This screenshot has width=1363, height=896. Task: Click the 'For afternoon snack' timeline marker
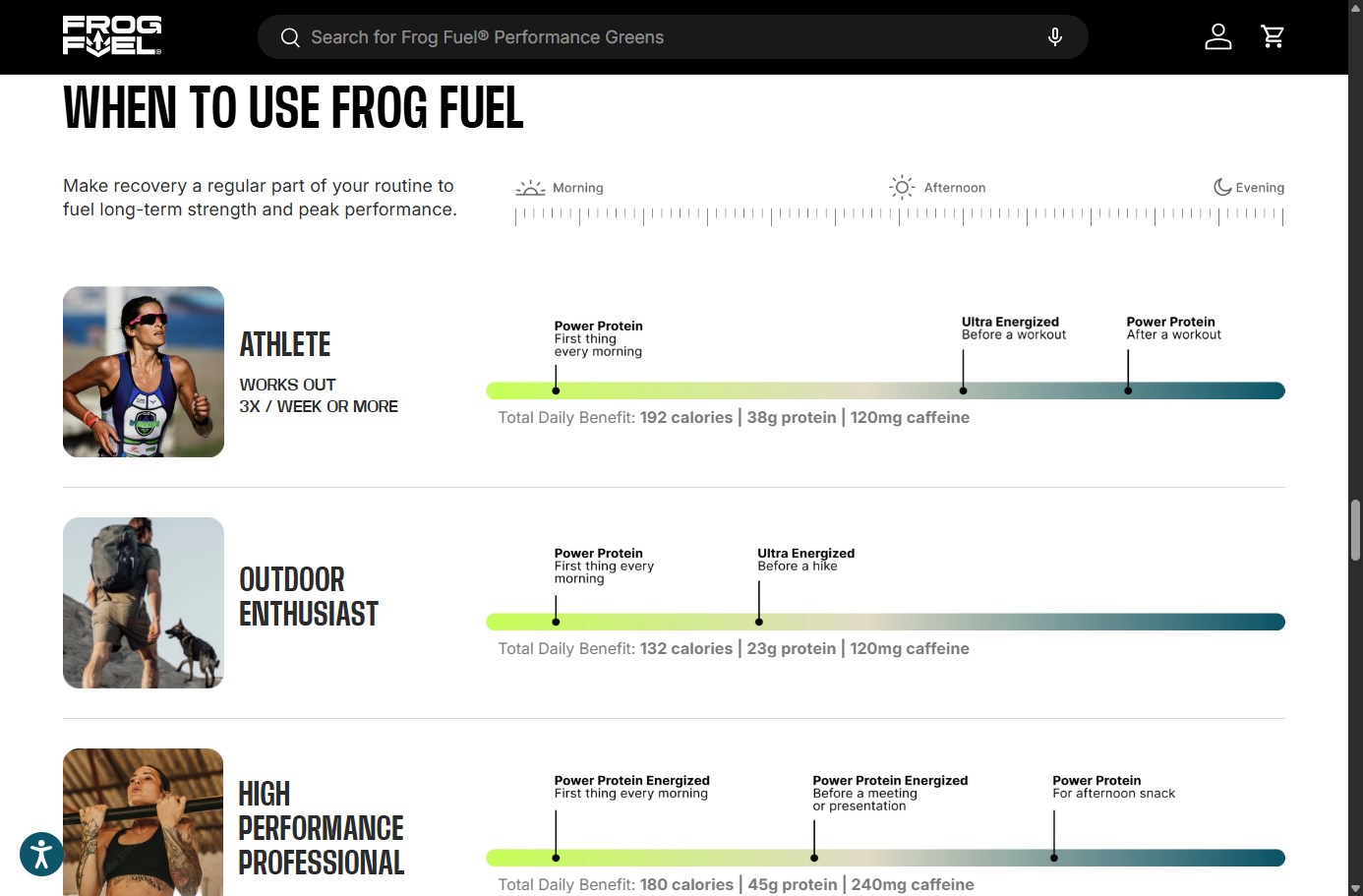(x=1054, y=858)
